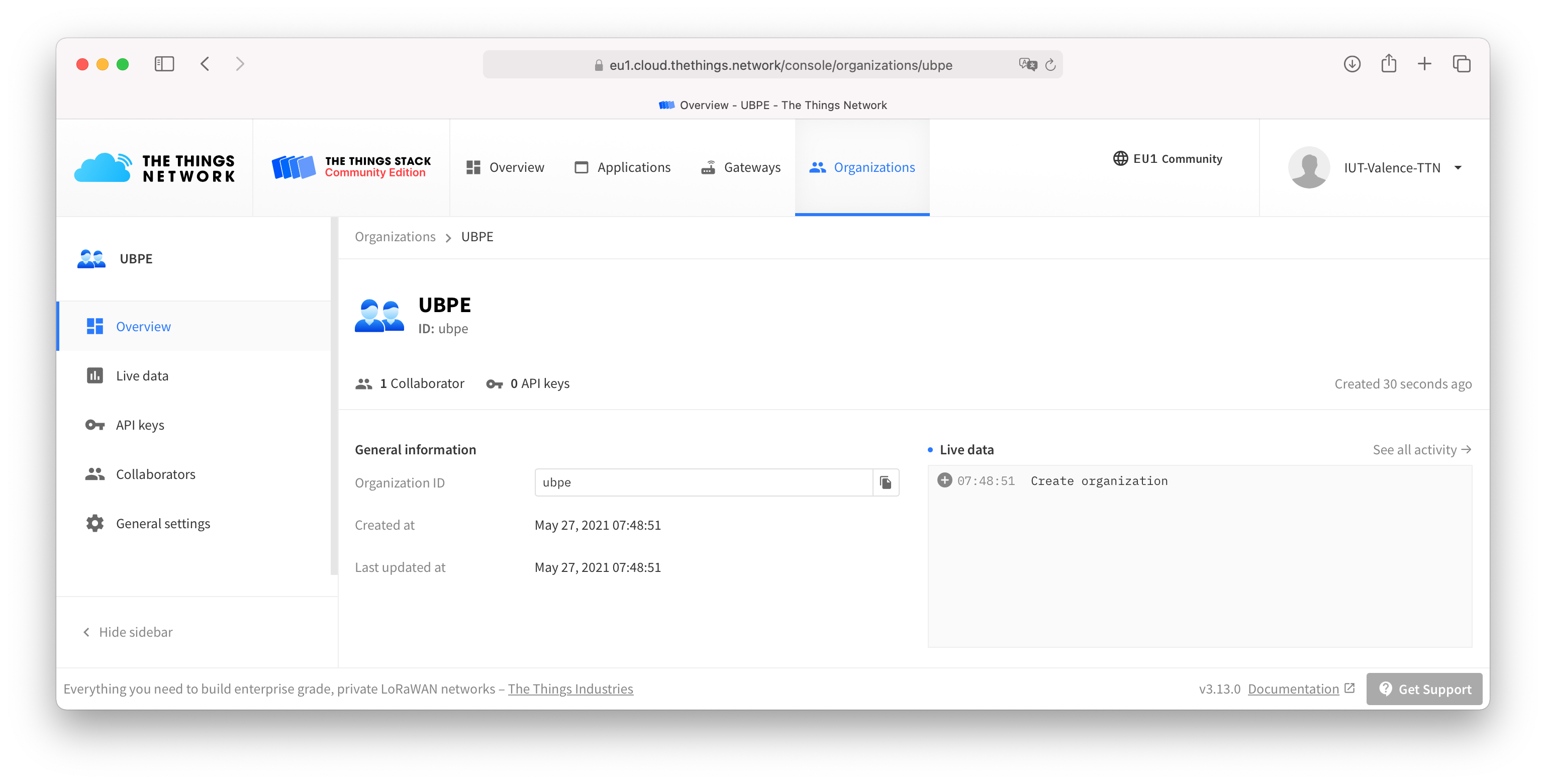Click the sidebar scrollbar

[x=334, y=396]
